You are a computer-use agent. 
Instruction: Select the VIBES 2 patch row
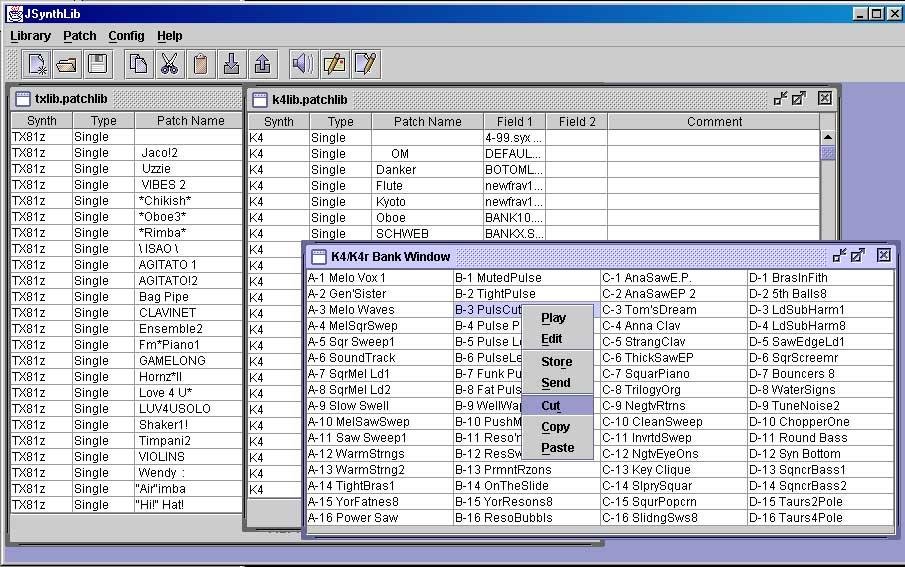[126, 185]
